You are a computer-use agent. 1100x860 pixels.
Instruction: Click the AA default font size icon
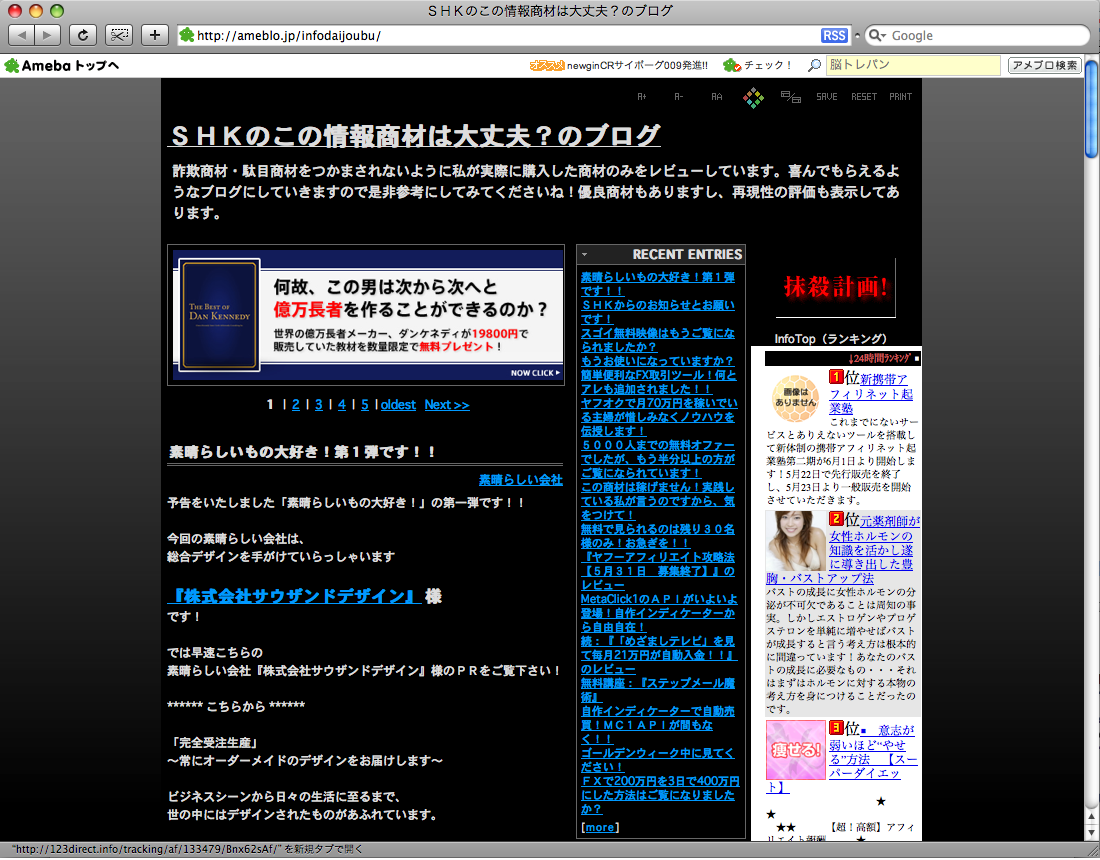point(716,97)
